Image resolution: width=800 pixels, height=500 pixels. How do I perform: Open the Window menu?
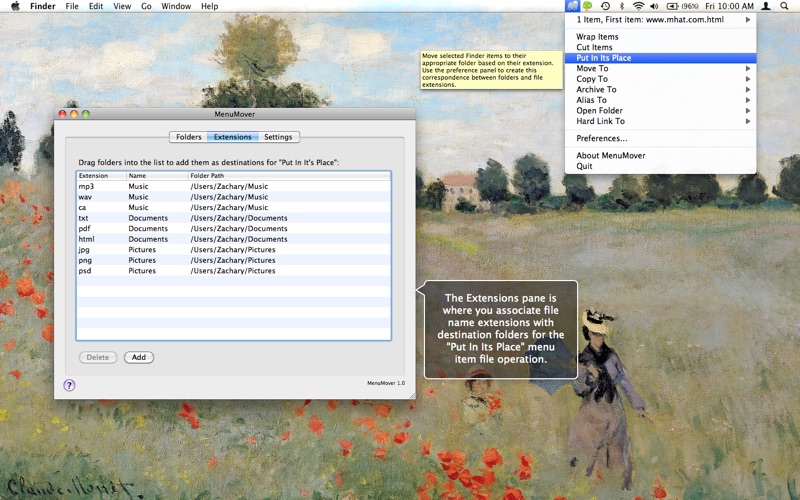176,6
